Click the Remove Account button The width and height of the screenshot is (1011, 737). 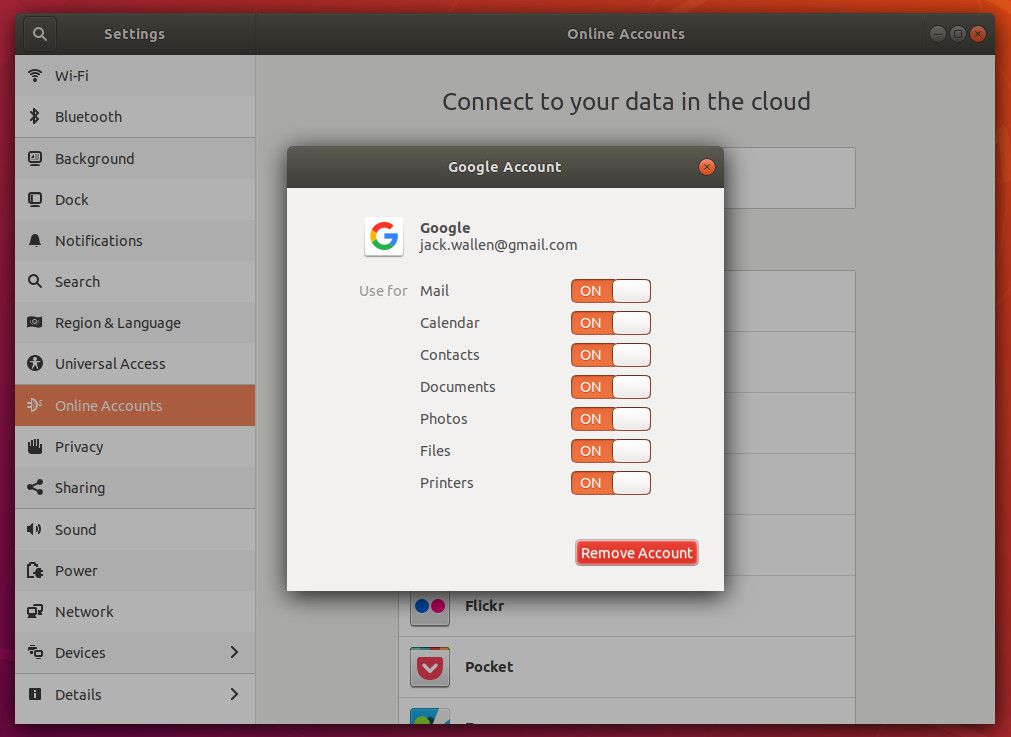tap(636, 553)
